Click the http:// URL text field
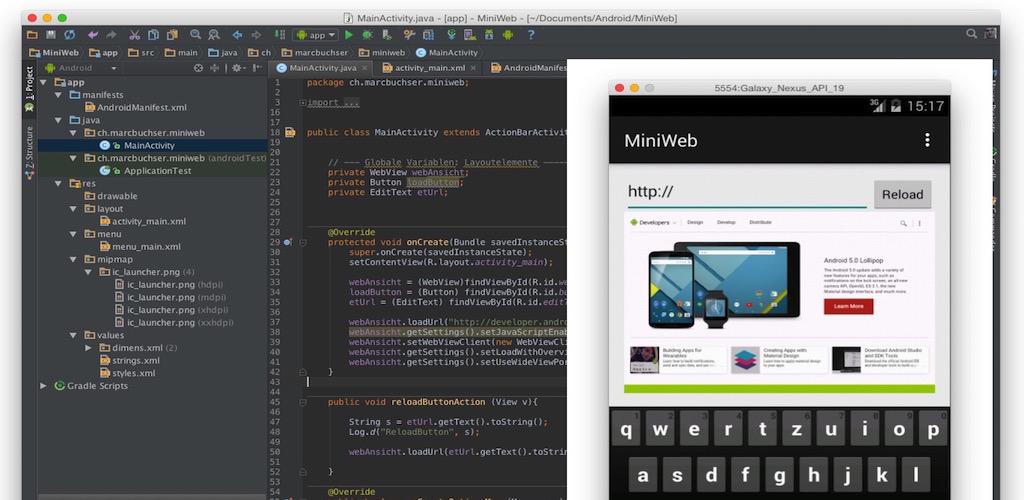This screenshot has height=500, width=1024. [744, 192]
